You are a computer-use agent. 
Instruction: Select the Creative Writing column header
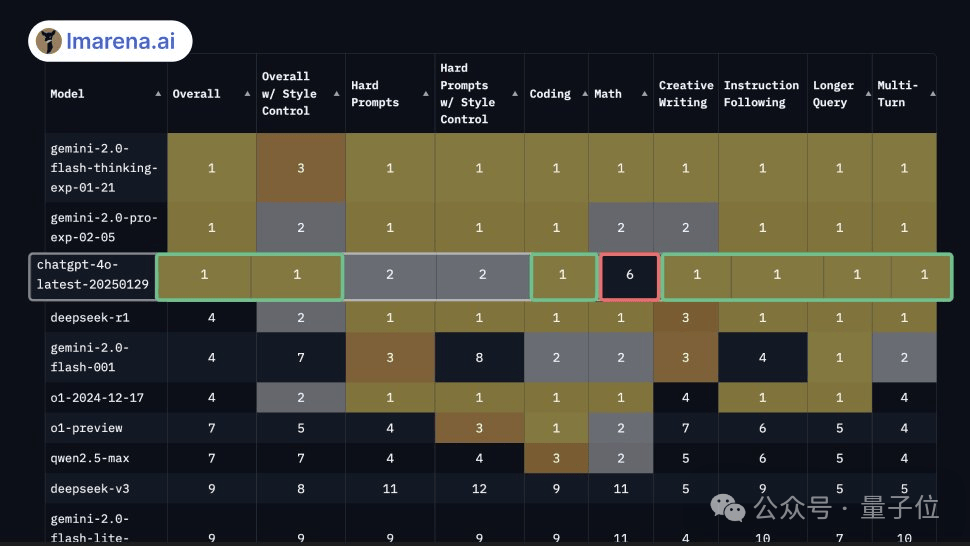(685, 94)
